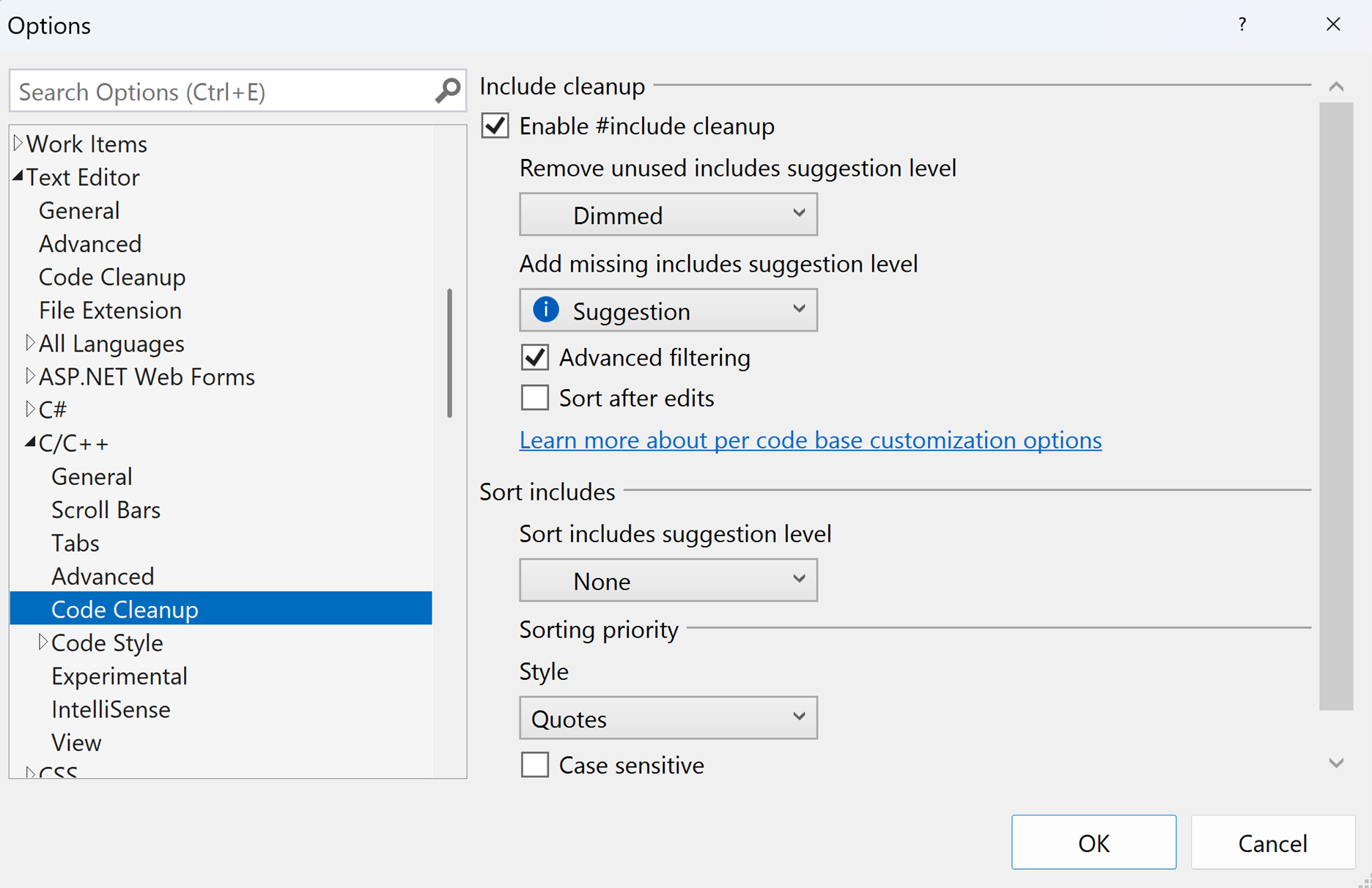The width and height of the screenshot is (1372, 888).
Task: Click the Search Options input field
Action: click(220, 92)
